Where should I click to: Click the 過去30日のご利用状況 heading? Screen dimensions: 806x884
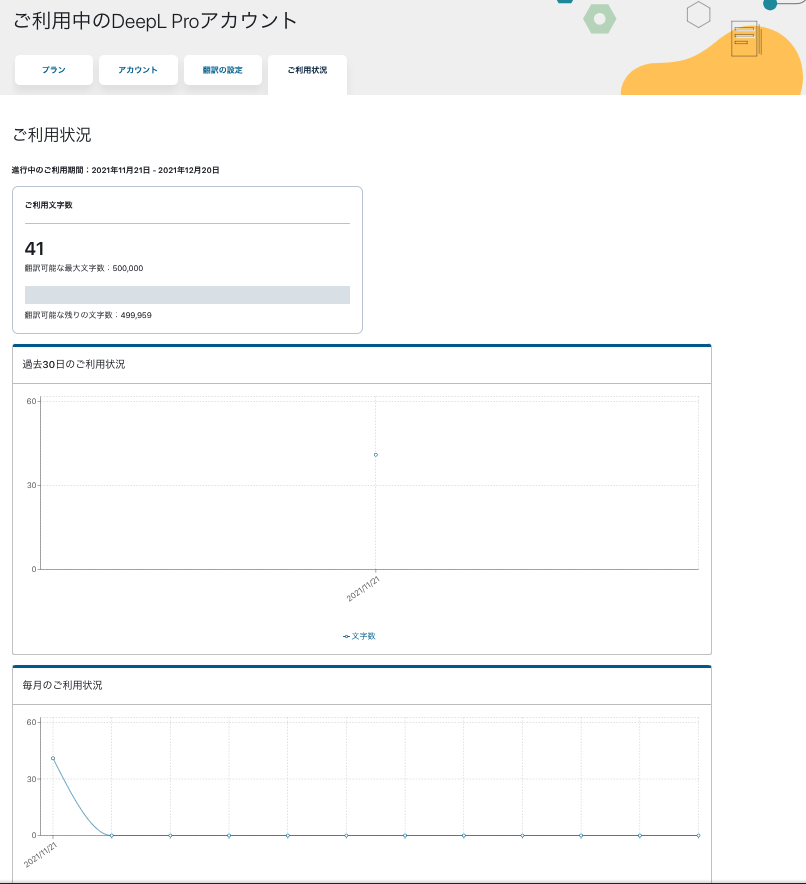point(74,365)
